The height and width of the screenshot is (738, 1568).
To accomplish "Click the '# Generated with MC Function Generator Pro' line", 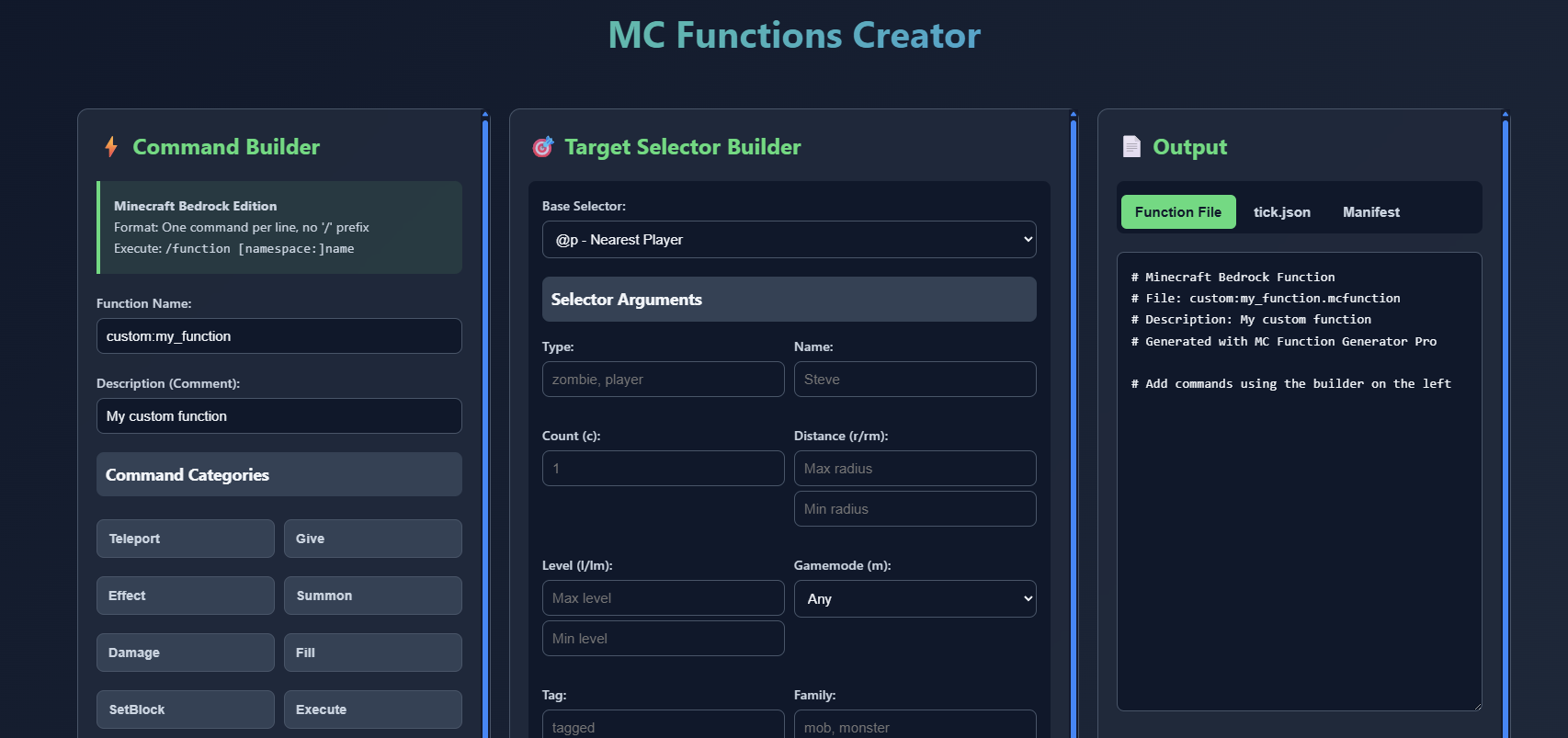I will click(x=1284, y=342).
